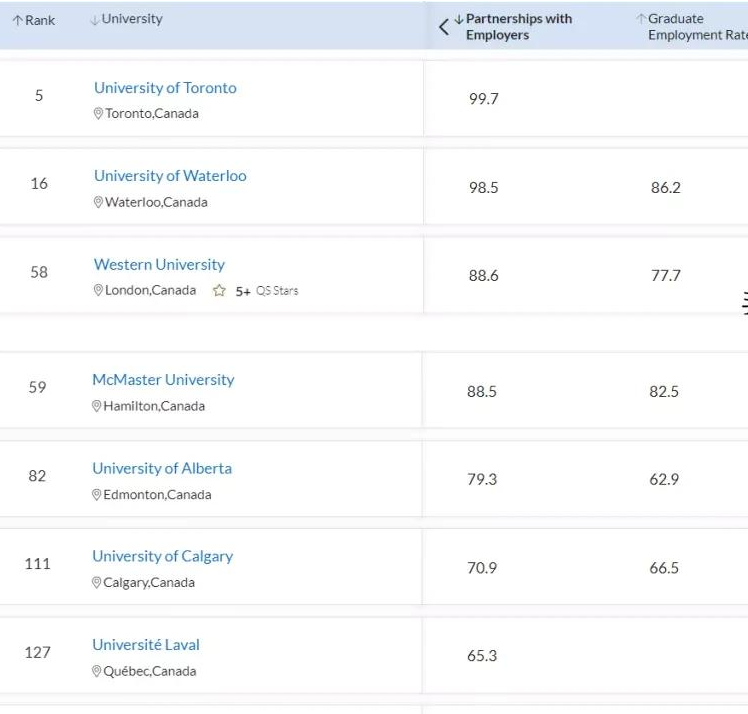This screenshot has width=748, height=714.
Task: Visit the University of Alberta page
Action: pos(162,468)
